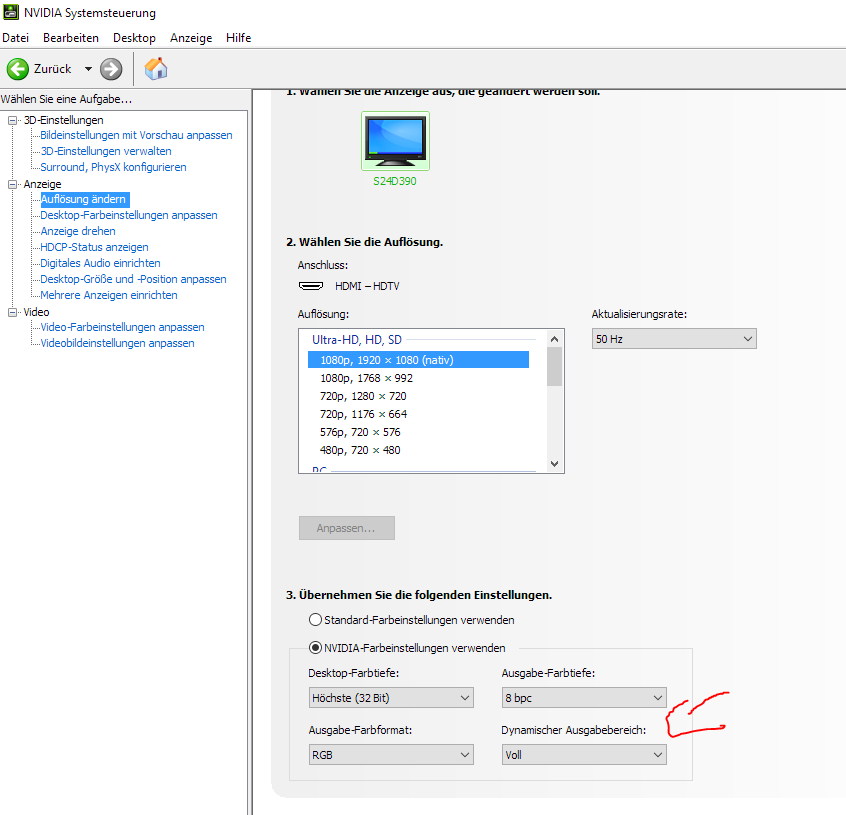This screenshot has width=846, height=815.
Task: Open the Home house icon in toolbar
Action: point(156,69)
